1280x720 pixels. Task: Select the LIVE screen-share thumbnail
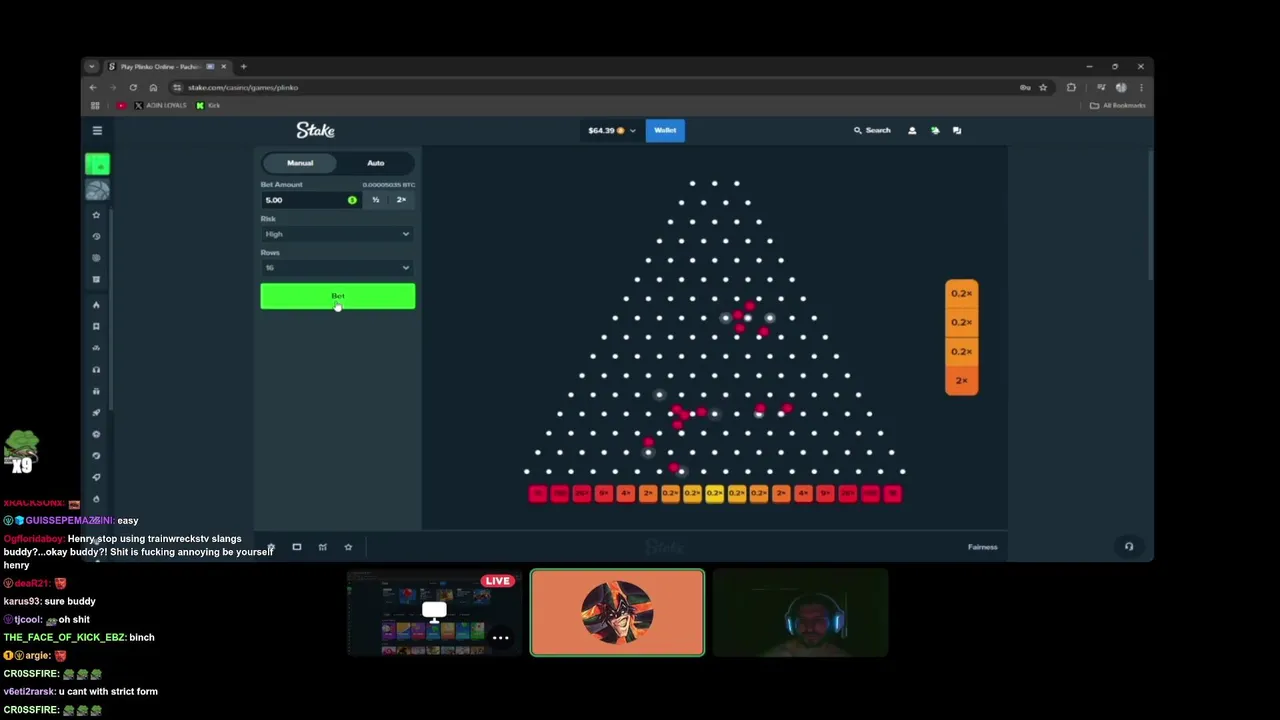pyautogui.click(x=434, y=613)
